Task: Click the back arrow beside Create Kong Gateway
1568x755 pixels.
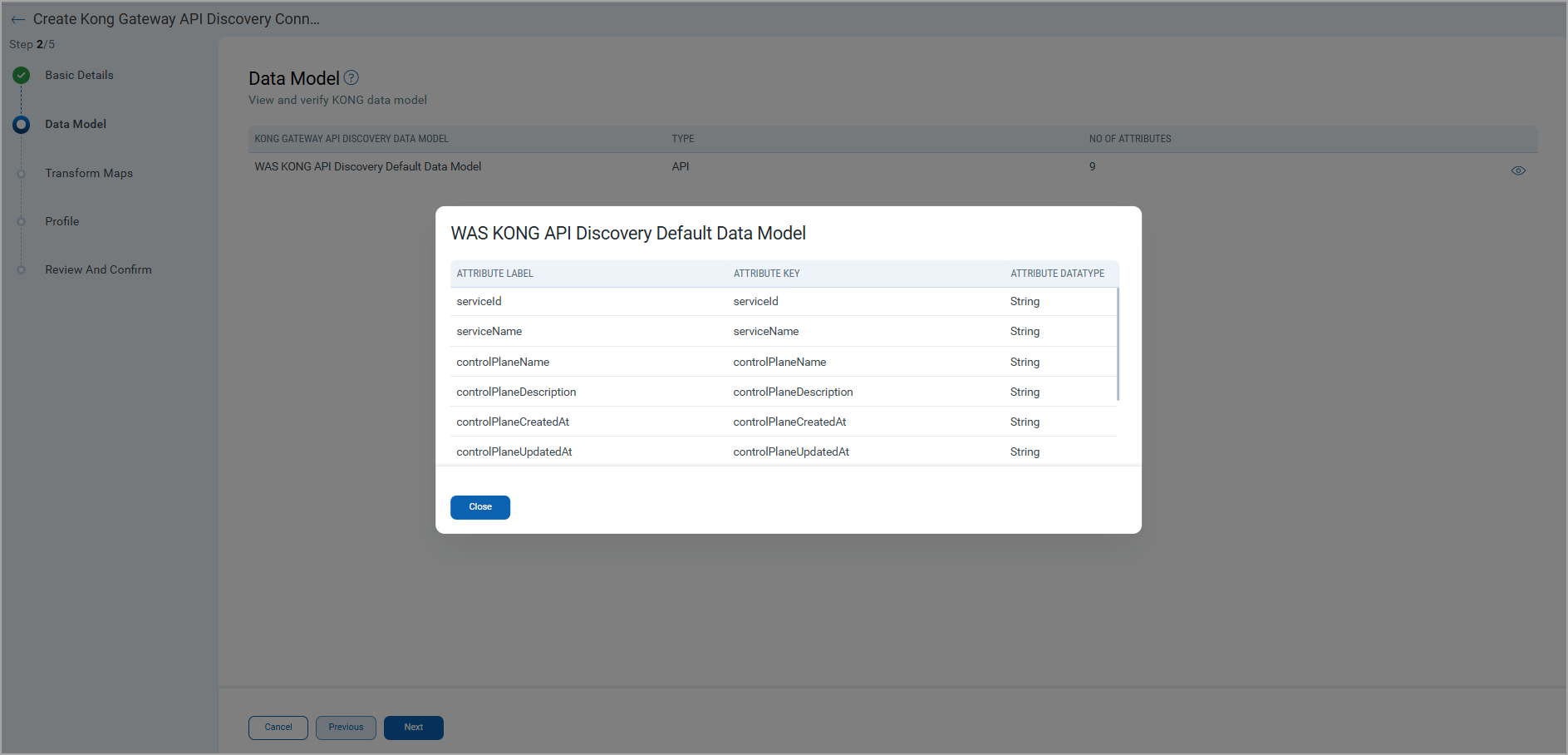Action: (17, 20)
